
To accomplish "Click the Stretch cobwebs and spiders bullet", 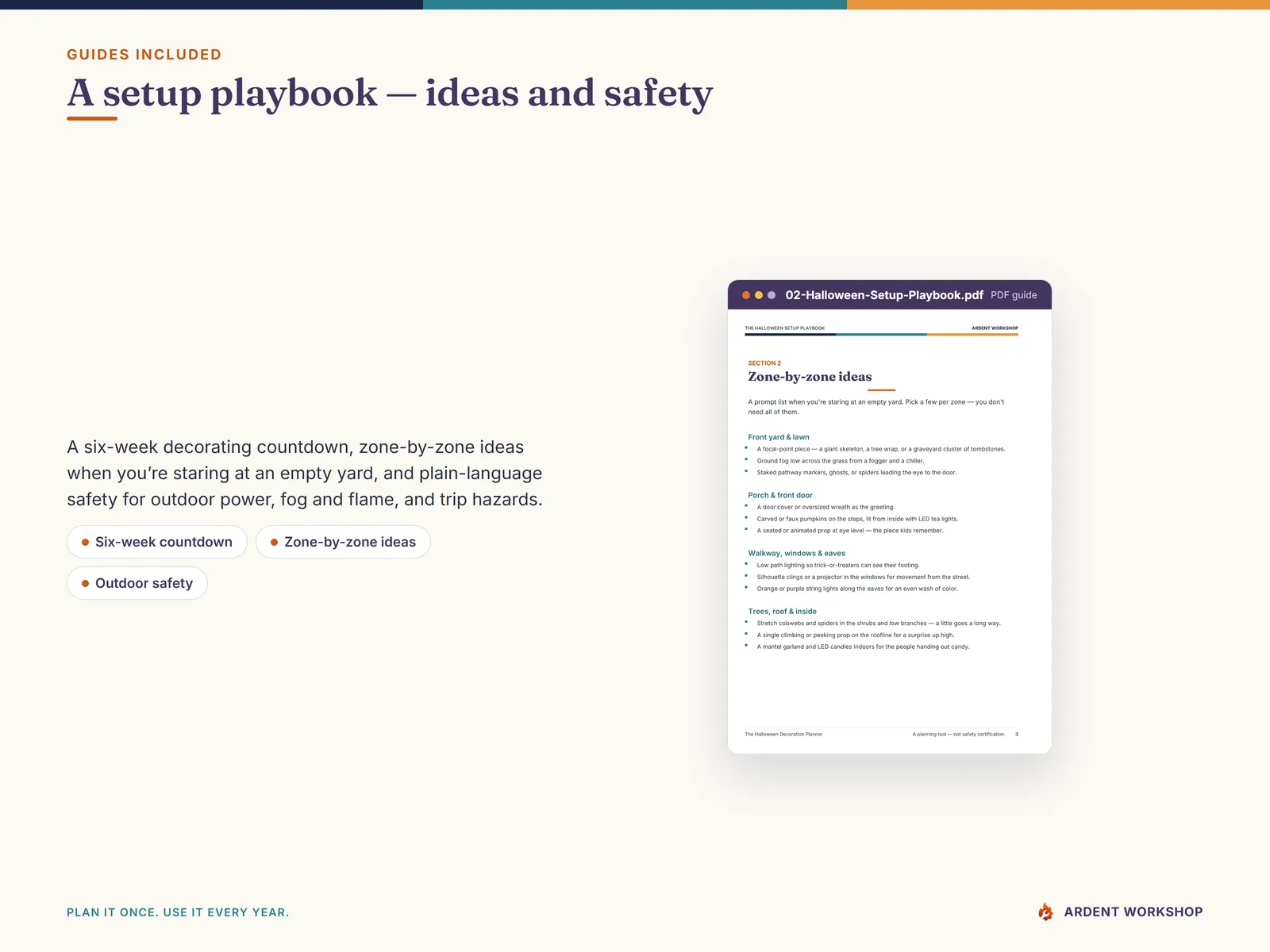I will click(x=879, y=624).
